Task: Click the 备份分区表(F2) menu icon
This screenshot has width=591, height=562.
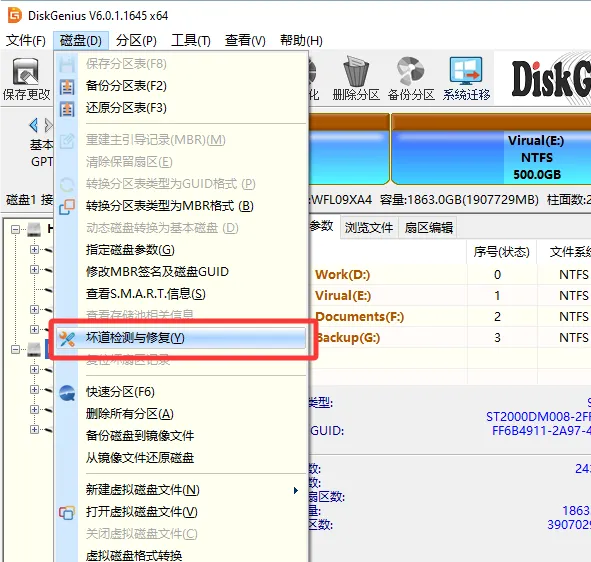Action: (x=67, y=87)
